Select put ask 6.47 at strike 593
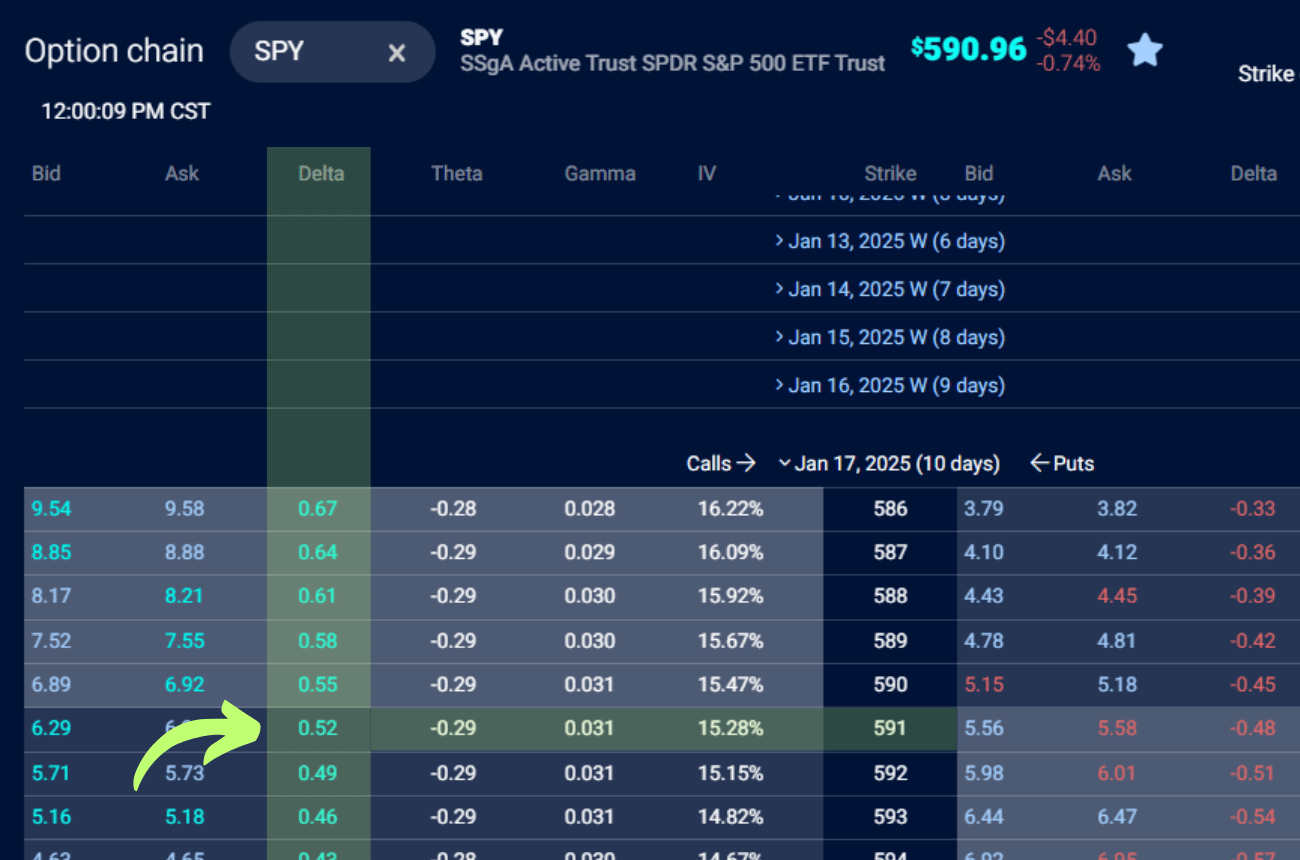 pyautogui.click(x=1117, y=816)
